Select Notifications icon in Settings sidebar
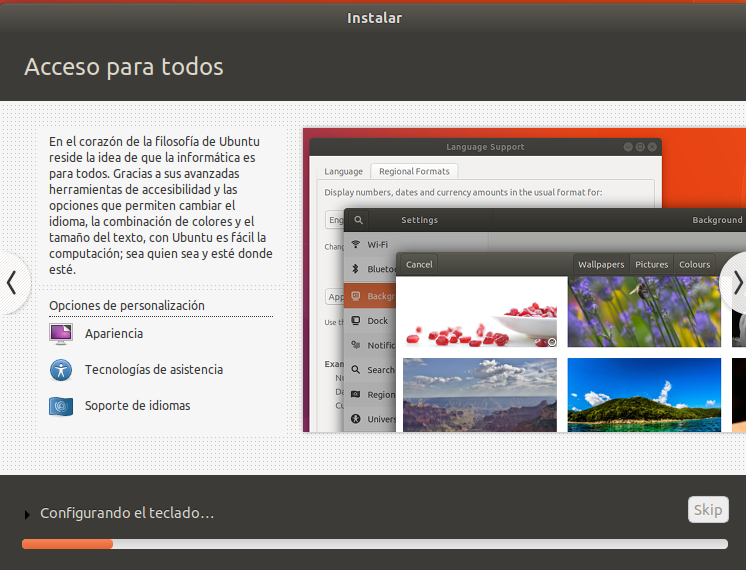 coord(355,345)
